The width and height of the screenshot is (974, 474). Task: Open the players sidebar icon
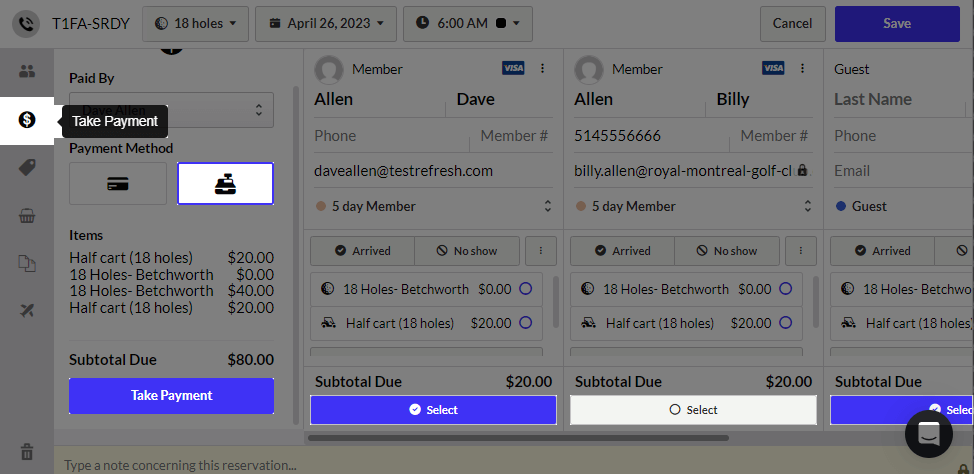click(27, 71)
